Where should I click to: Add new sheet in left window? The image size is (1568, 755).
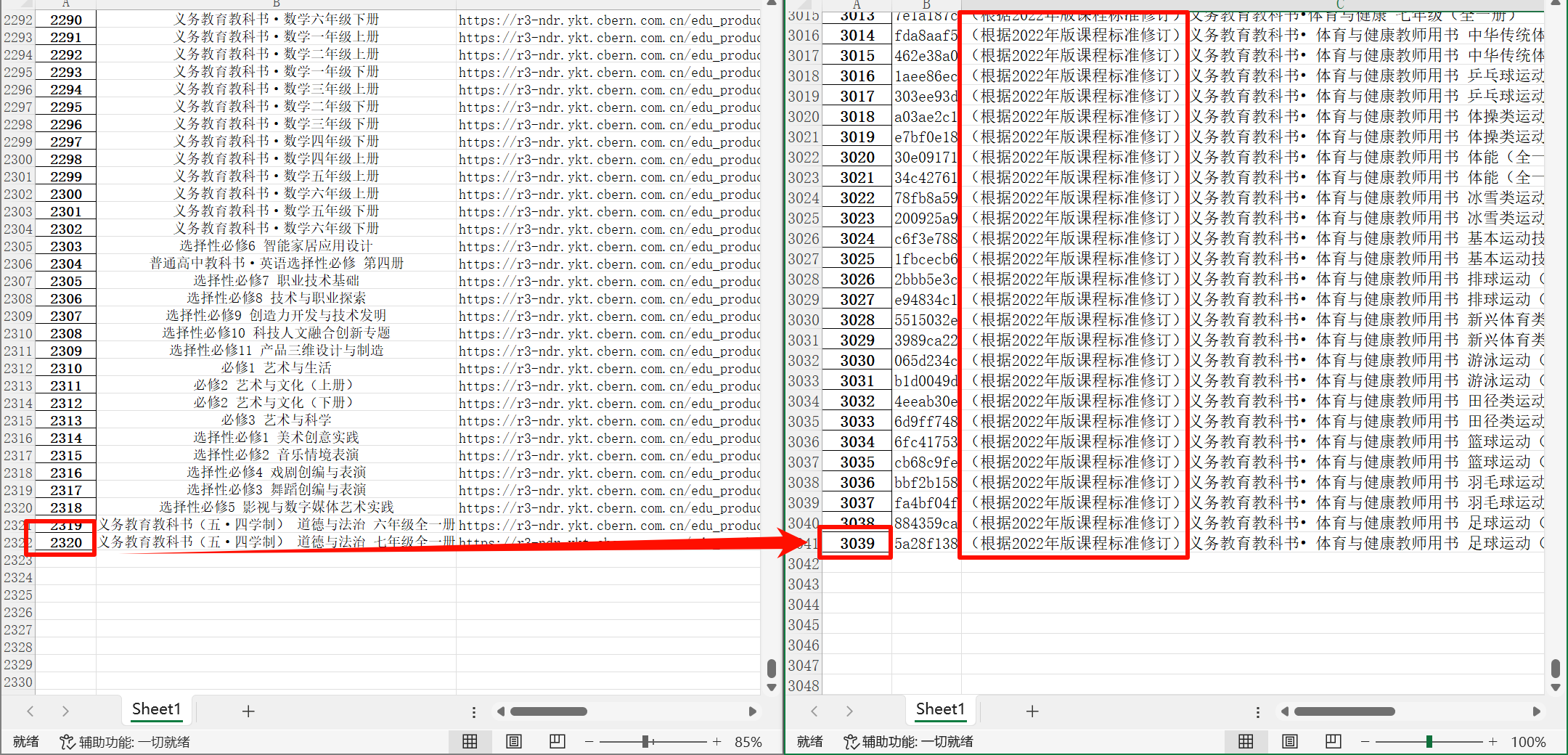248,711
